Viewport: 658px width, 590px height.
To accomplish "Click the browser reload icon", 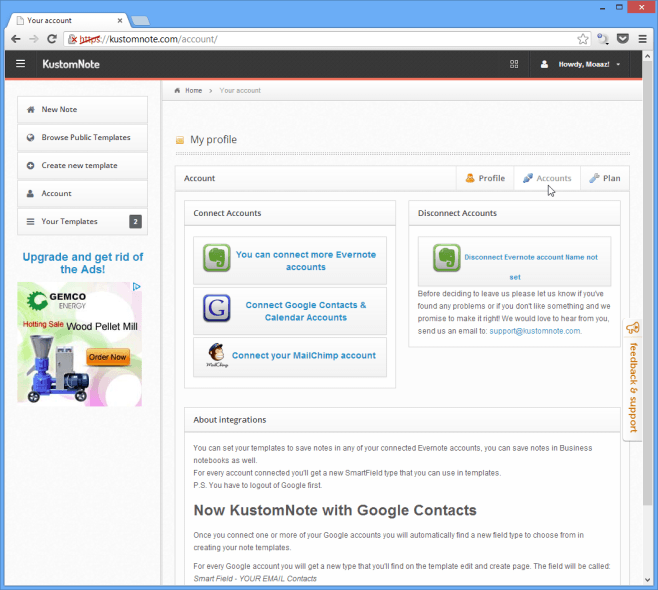I will click(53, 39).
